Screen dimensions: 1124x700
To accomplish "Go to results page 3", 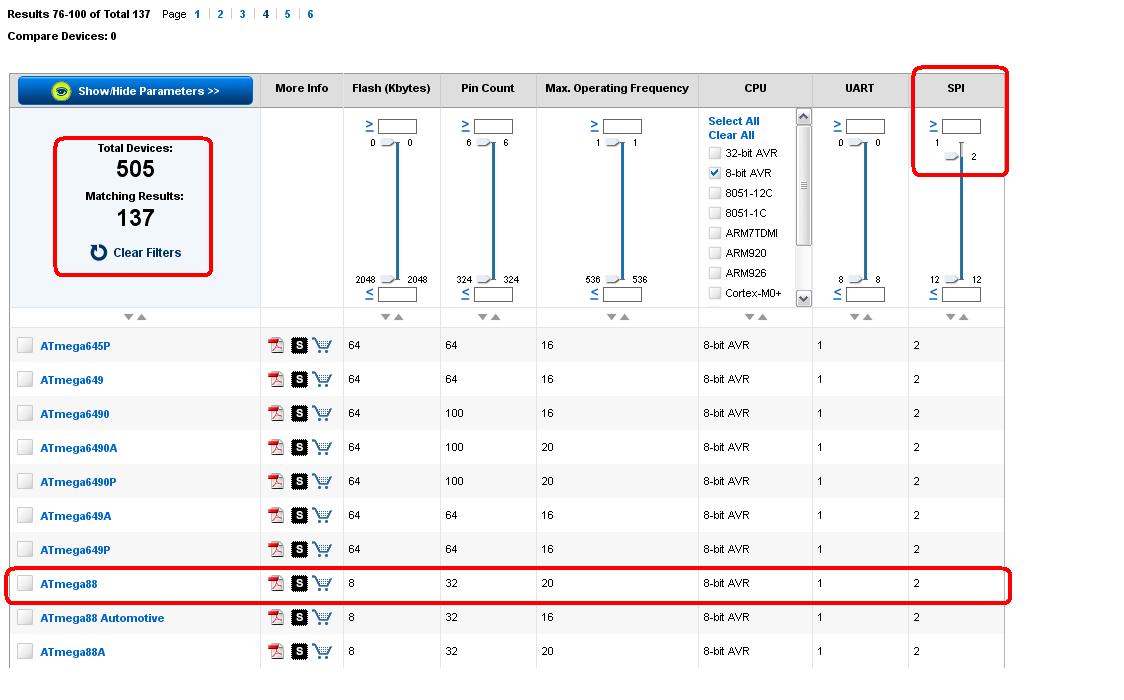I will (x=242, y=14).
